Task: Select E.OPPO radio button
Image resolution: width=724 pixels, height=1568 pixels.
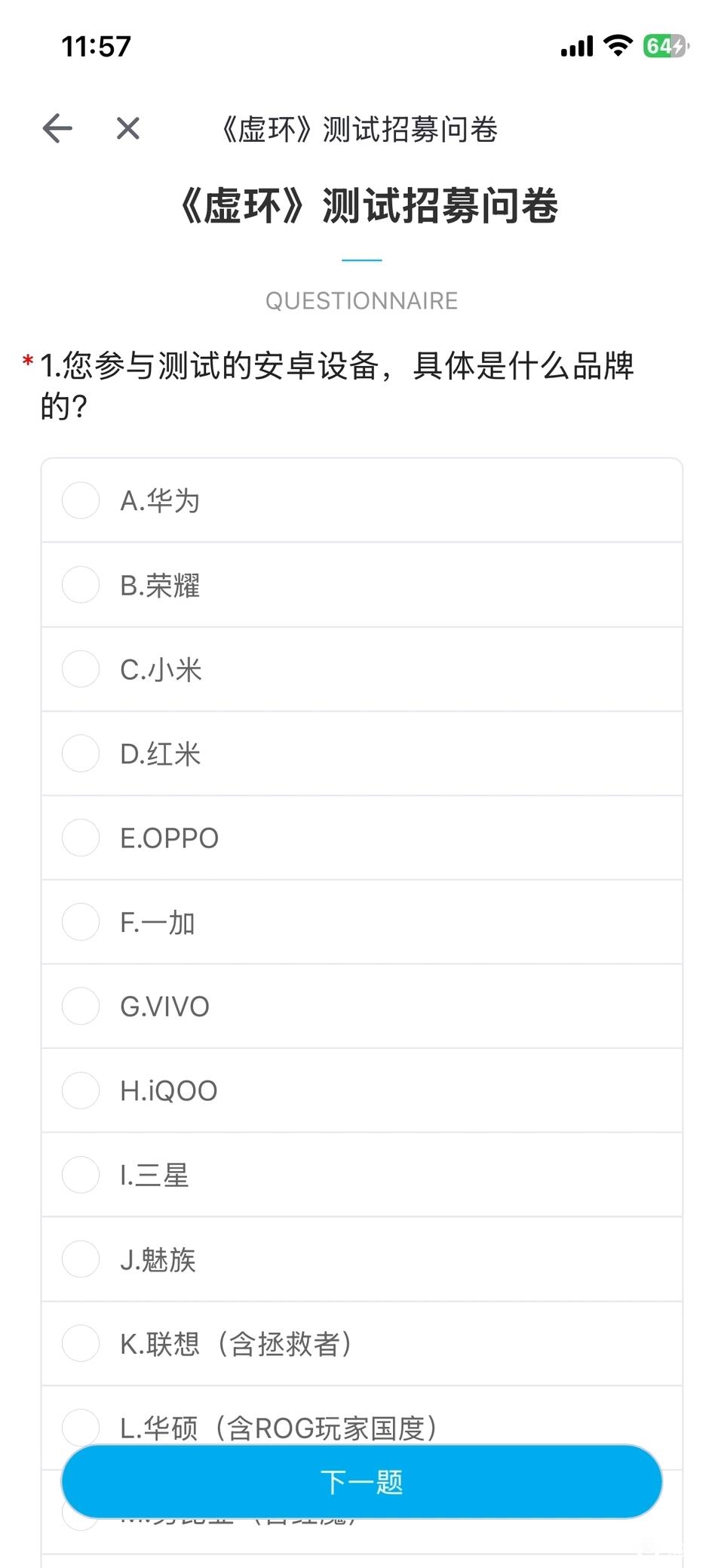Action: coord(81,838)
